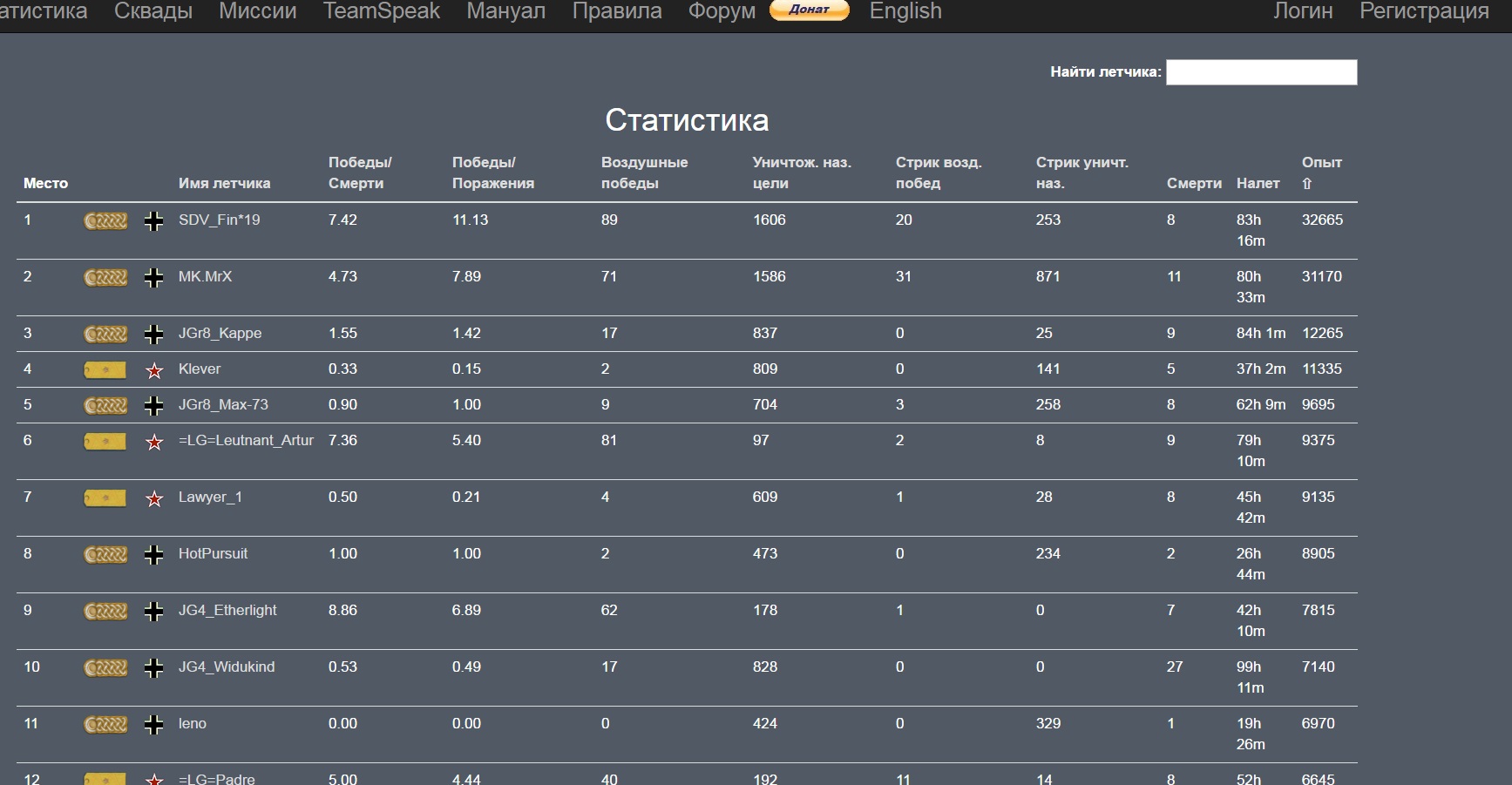1512x785 pixels.
Task: Open the Правила navigation item
Action: (617, 11)
